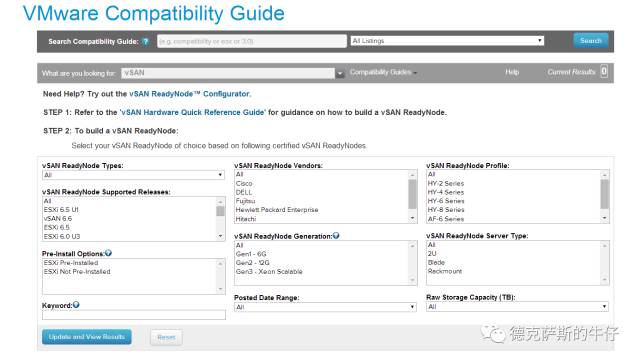
Task: Click the help icon beside Search Compatibility Guide
Action: coord(145,42)
